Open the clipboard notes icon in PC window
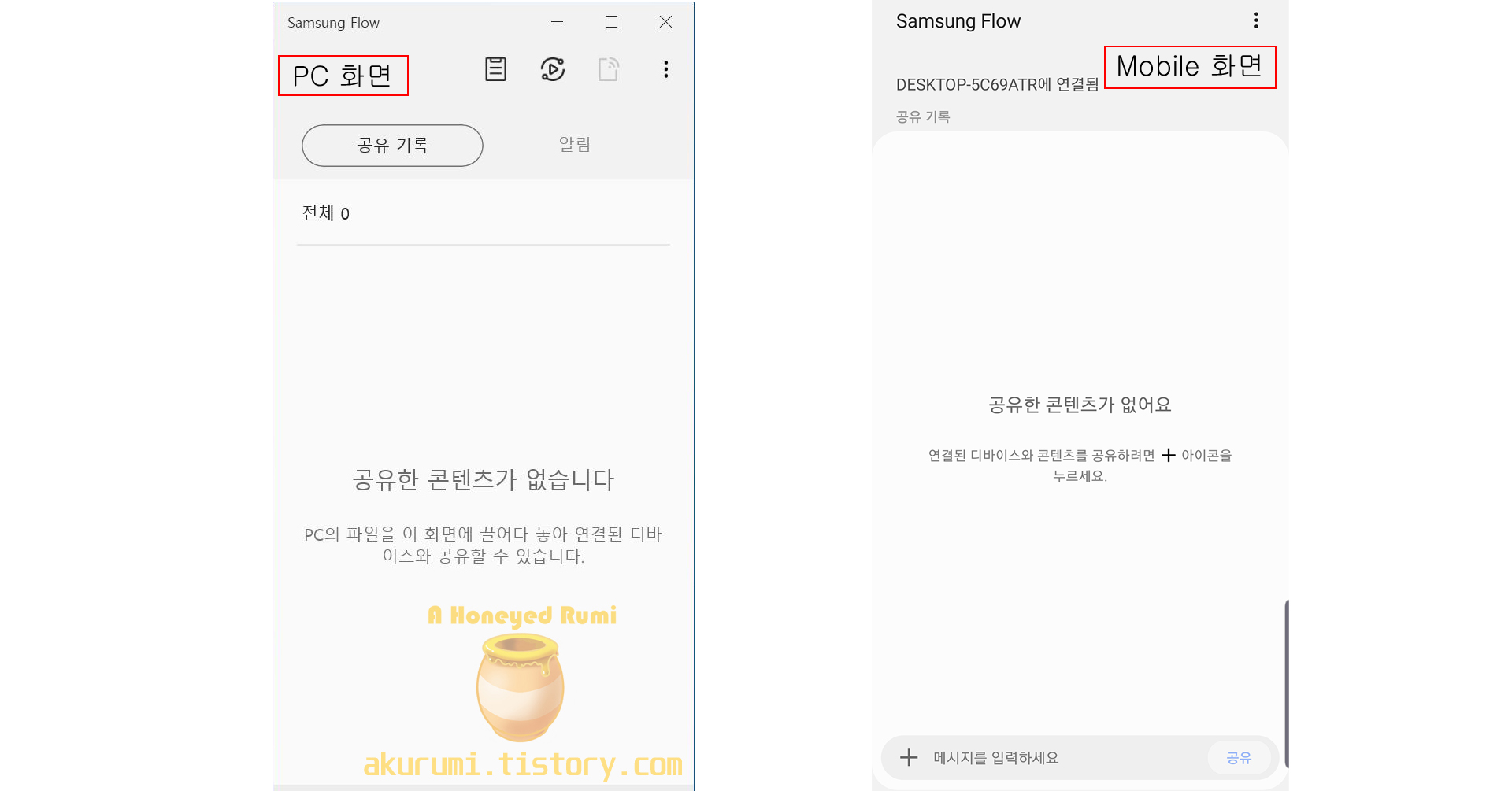1512x791 pixels. point(495,69)
